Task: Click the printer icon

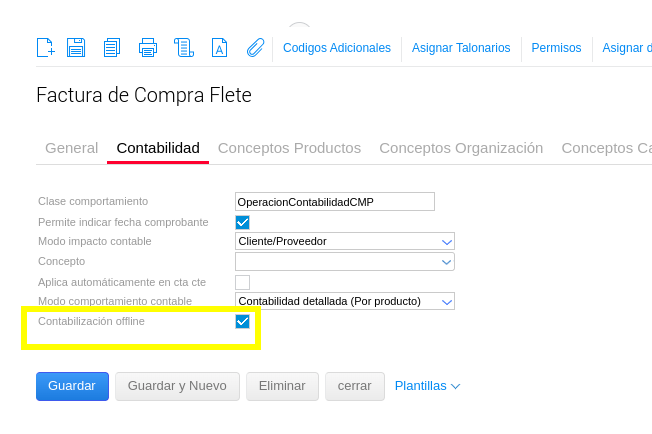Action: 148,47
